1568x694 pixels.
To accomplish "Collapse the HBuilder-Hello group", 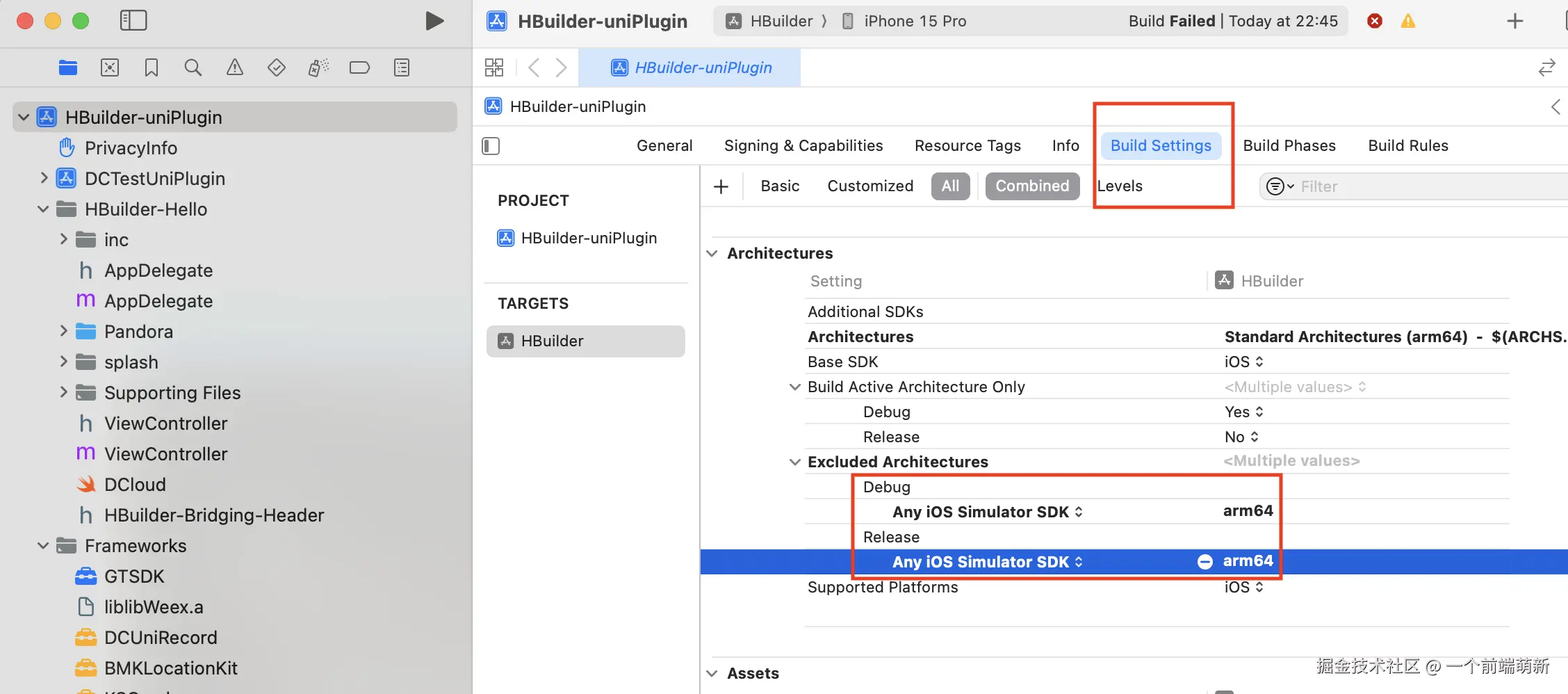I will pyautogui.click(x=43, y=209).
